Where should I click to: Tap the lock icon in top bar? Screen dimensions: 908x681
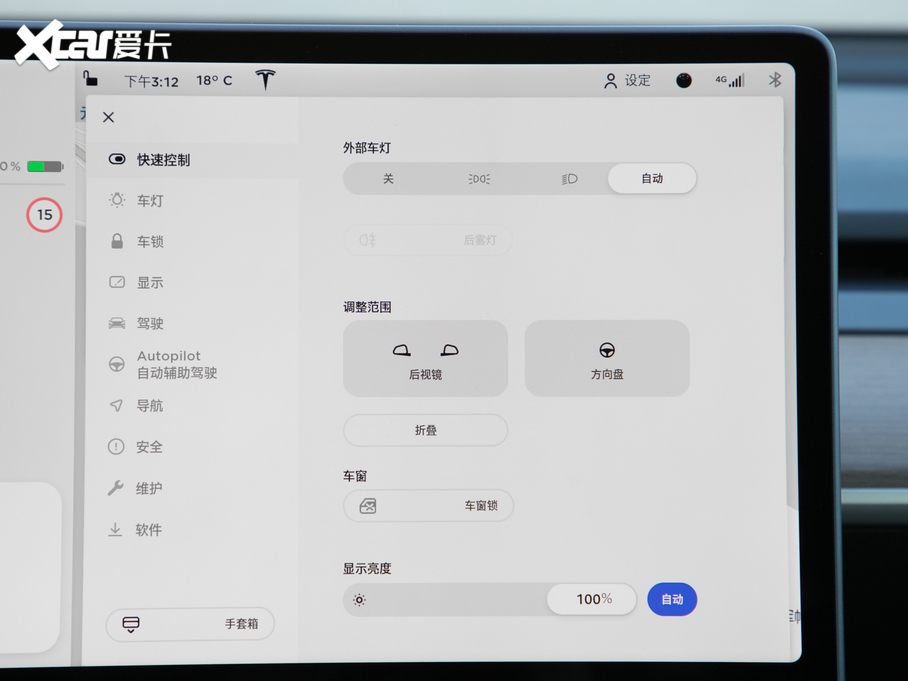tap(91, 78)
